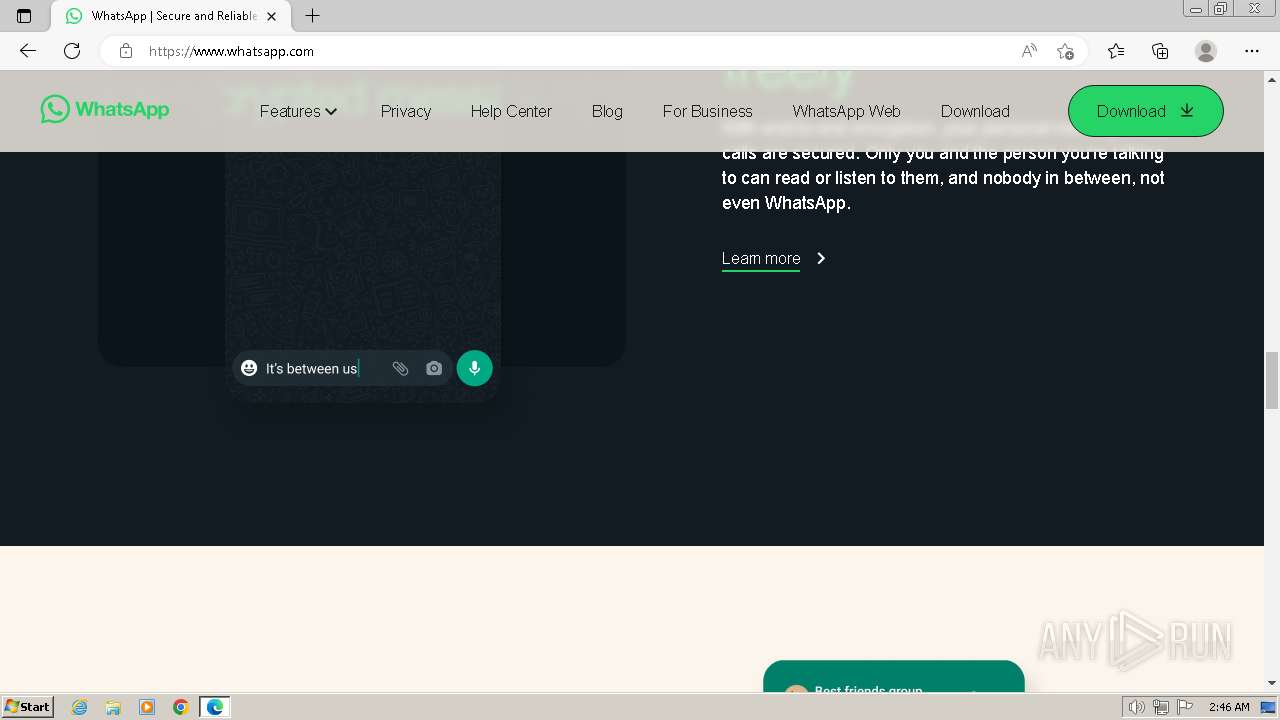The image size is (1280, 720).
Task: Follow the Learn more link
Action: click(x=761, y=259)
